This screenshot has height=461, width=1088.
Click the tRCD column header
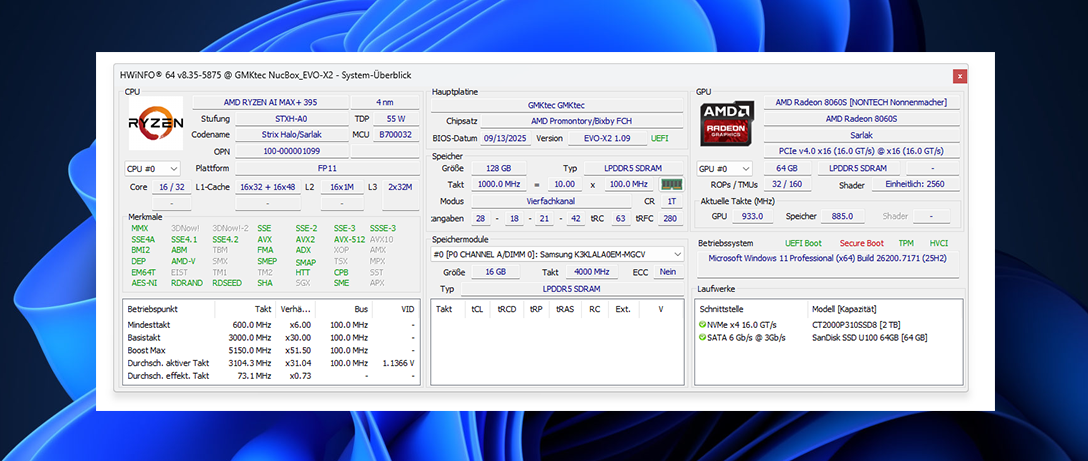pyautogui.click(x=507, y=309)
